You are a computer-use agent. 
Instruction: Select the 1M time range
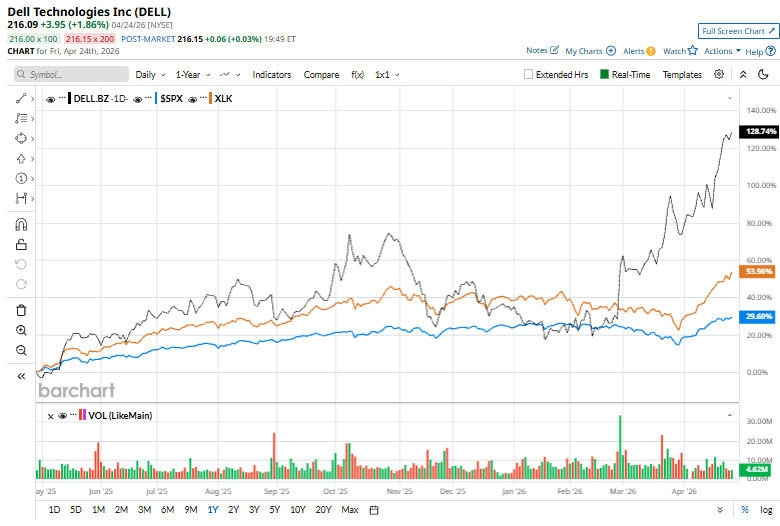coord(98,510)
